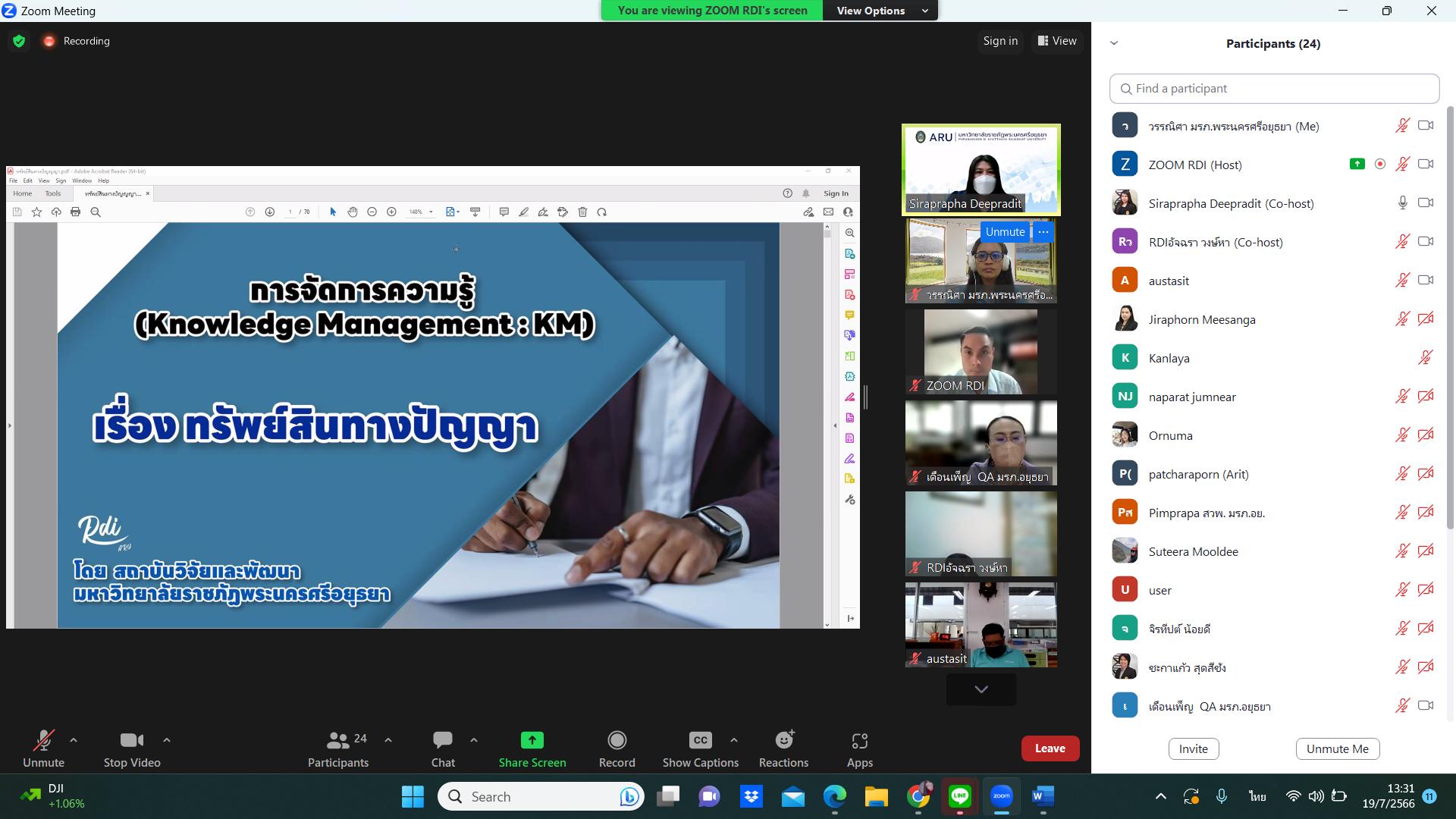Screen dimensions: 1456x819
Task: Open Windows Start menu
Action: click(x=413, y=797)
